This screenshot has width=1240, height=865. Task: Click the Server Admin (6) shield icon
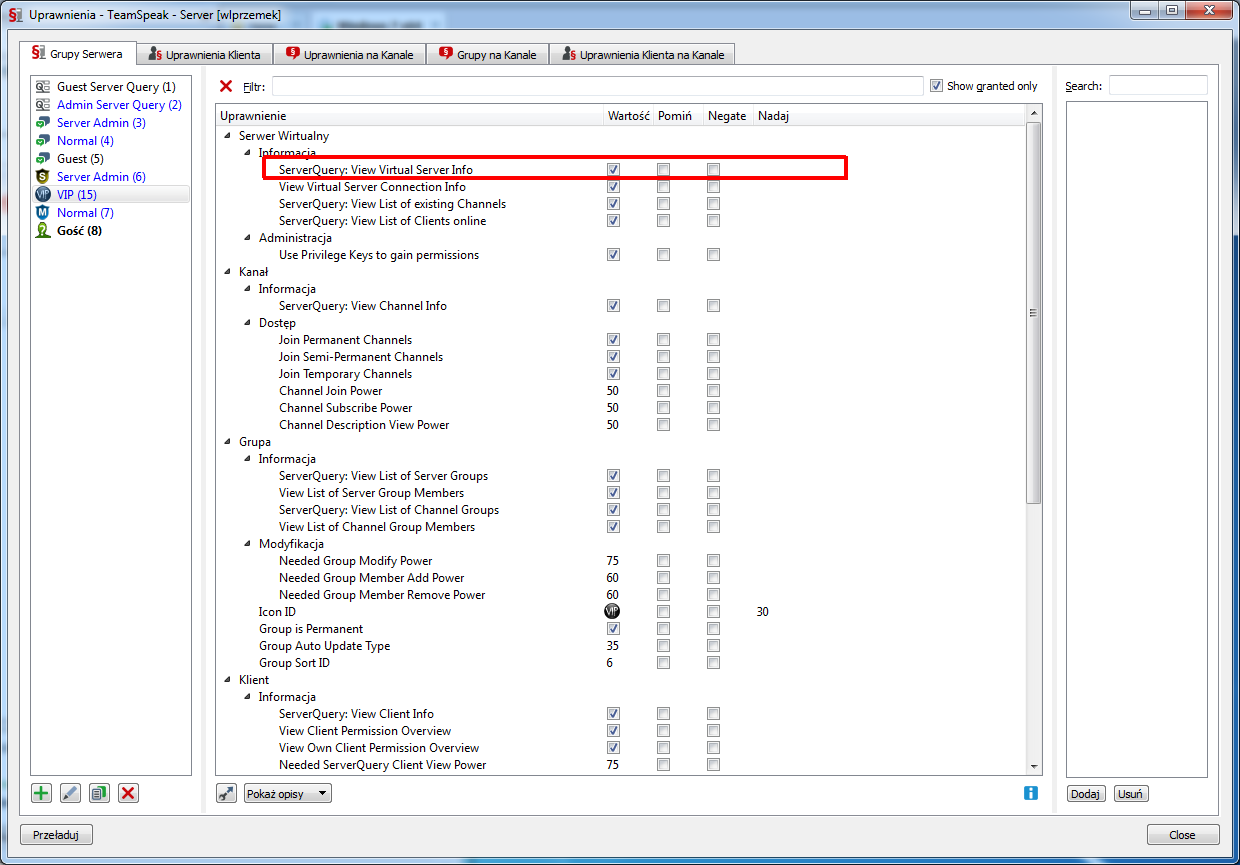coord(43,177)
